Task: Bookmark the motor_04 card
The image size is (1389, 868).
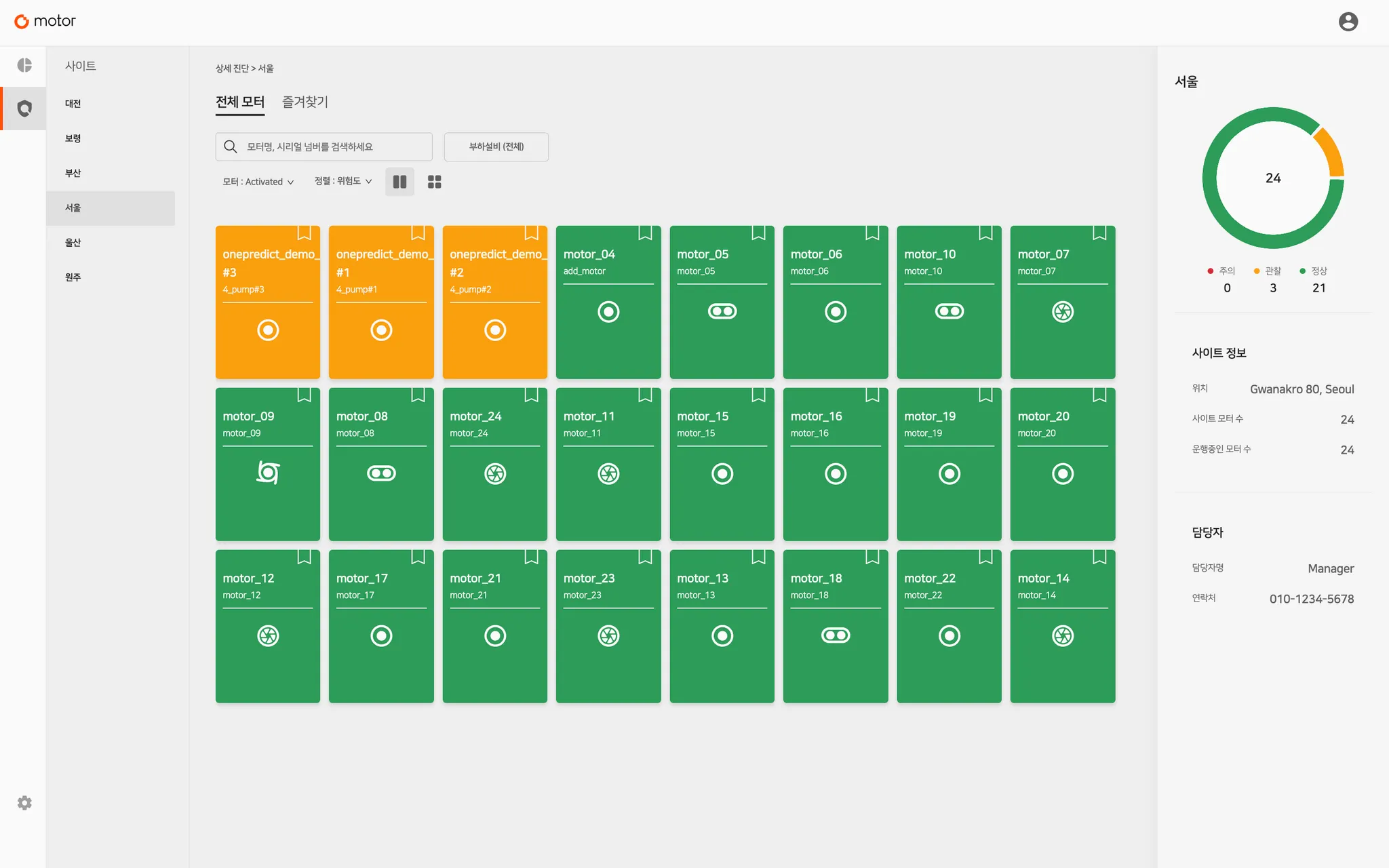Action: coord(645,233)
